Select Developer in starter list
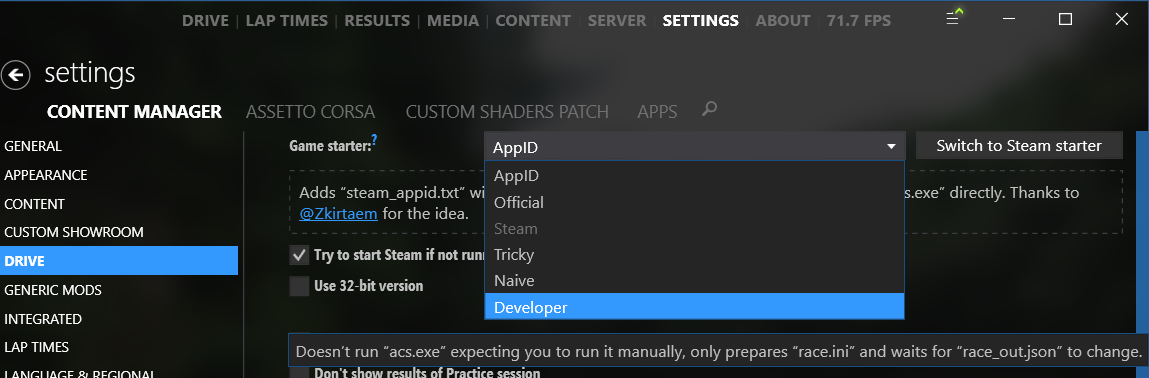Image resolution: width=1149 pixels, height=378 pixels. [694, 307]
